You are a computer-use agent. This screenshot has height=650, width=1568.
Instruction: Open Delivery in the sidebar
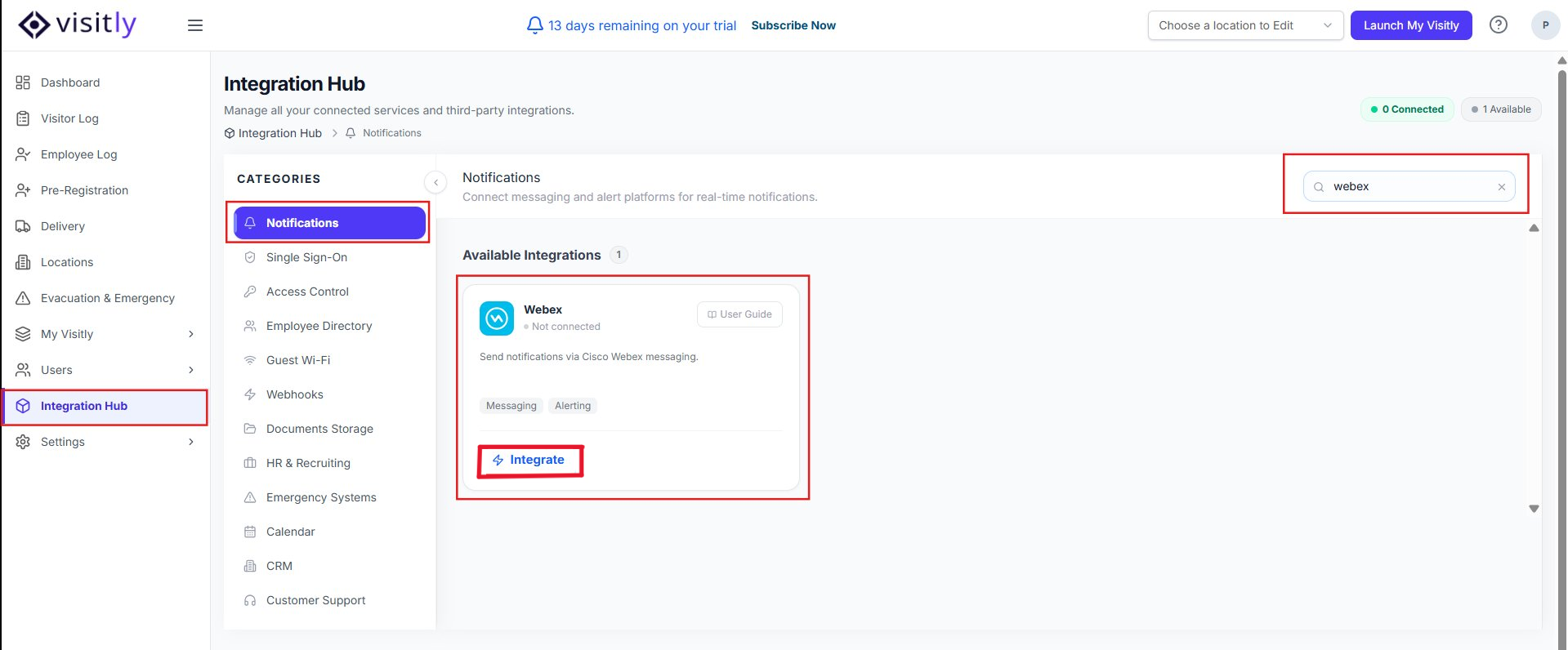coord(105,226)
